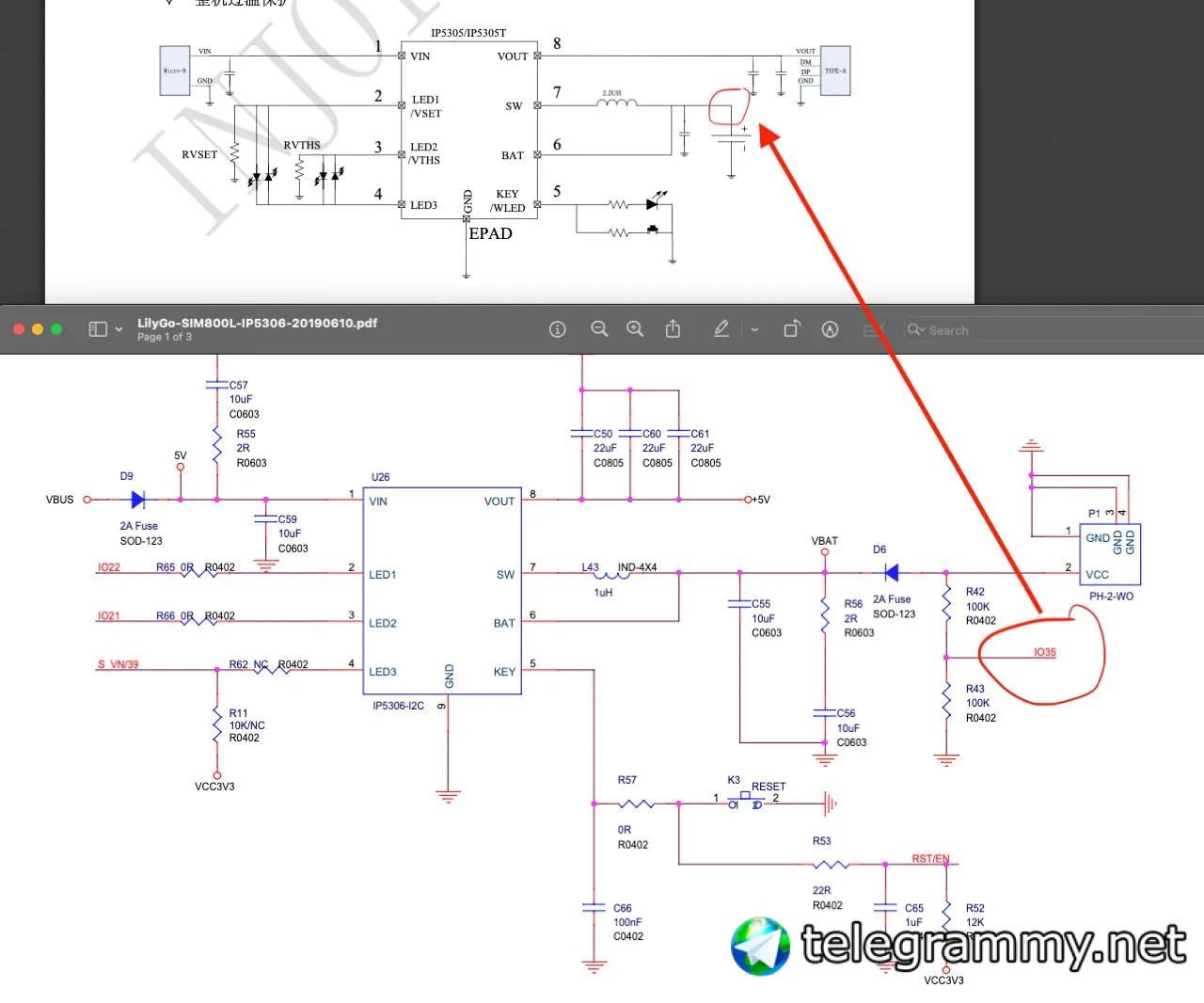This screenshot has width=1204, height=1003.
Task: Zoom out with the minus magnifier
Action: pyautogui.click(x=599, y=329)
